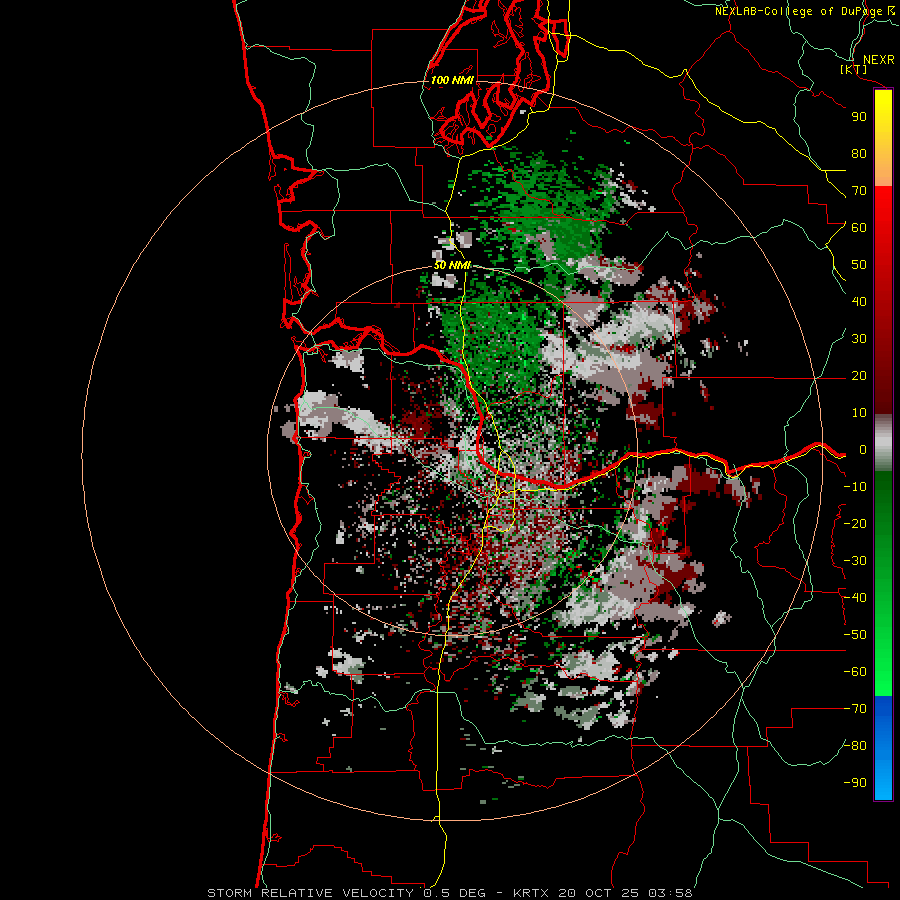The image size is (900, 900).
Task: Select the -40 value on the velocity scale
Action: pos(855,598)
